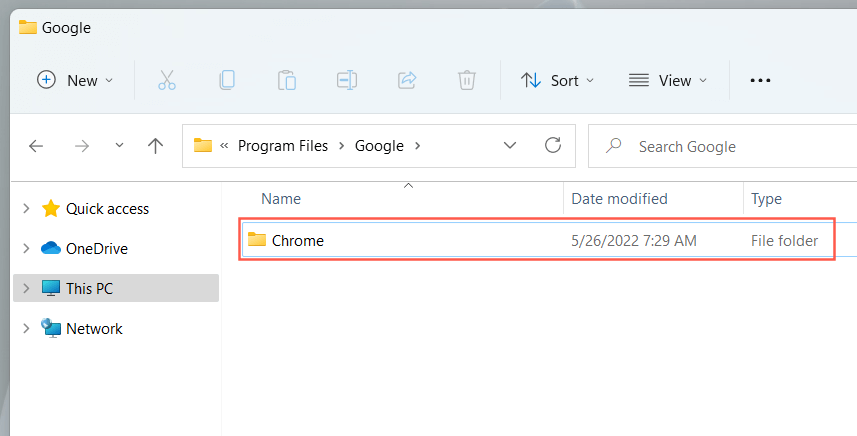Open the See more ellipsis menu
Image resolution: width=857 pixels, height=436 pixels.
pyautogui.click(x=760, y=81)
